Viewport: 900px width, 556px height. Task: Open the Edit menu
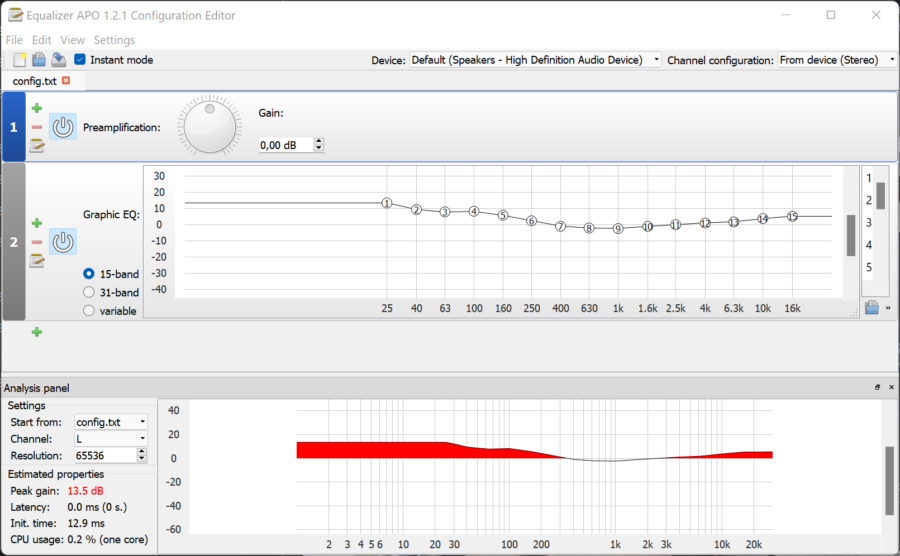coord(41,40)
